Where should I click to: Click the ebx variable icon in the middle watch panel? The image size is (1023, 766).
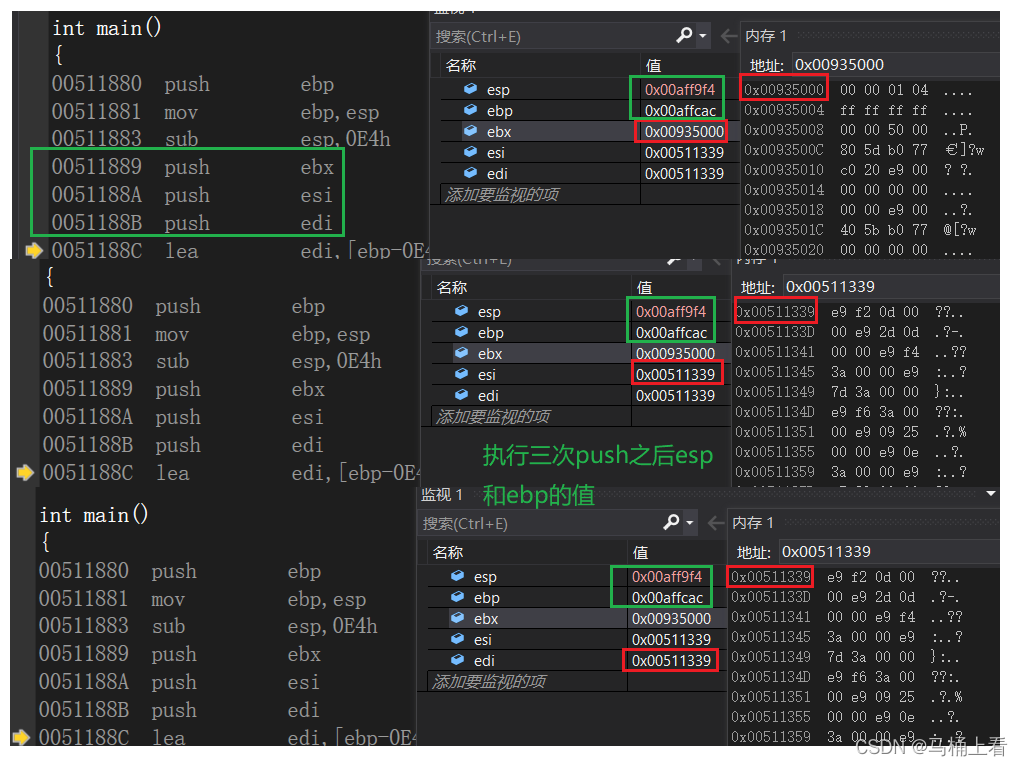point(461,352)
